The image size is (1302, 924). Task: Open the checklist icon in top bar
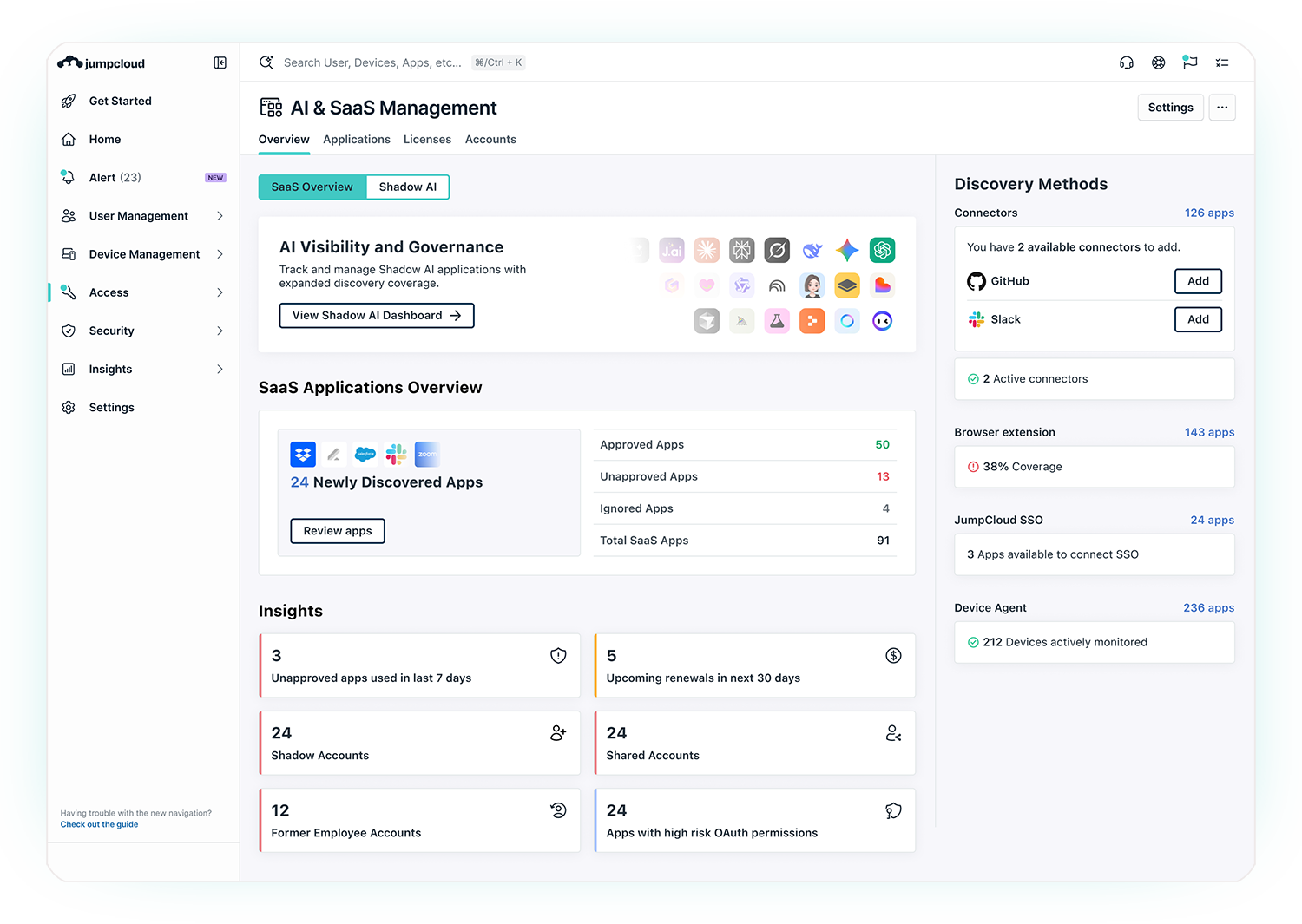click(x=1222, y=62)
